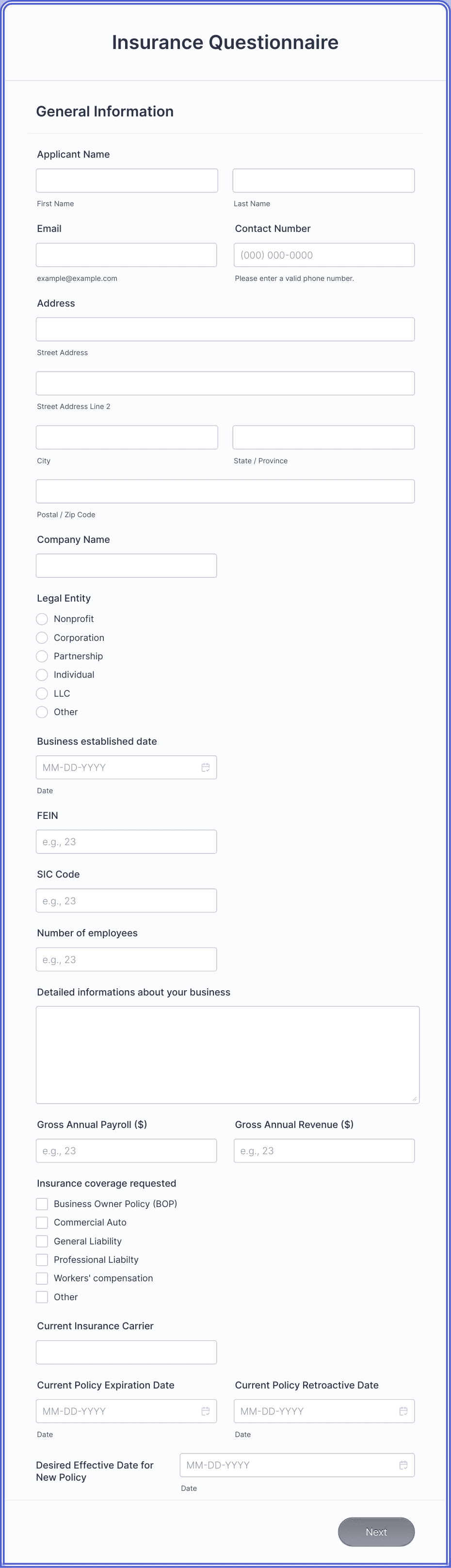The image size is (451, 1568).
Task: Check the Commercial Auto coverage option
Action: tap(41, 1222)
